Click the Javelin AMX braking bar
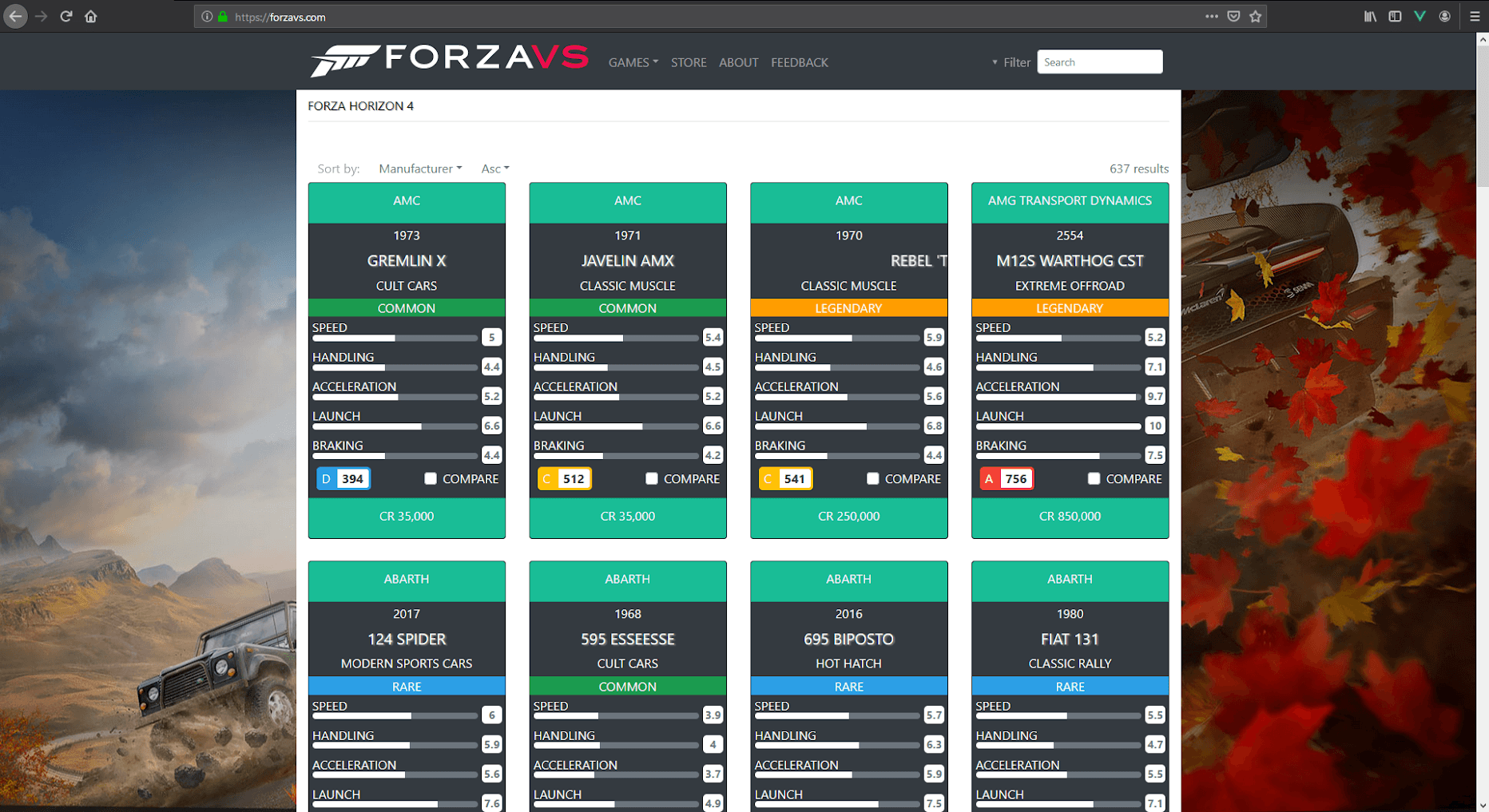1489x812 pixels. [x=616, y=456]
